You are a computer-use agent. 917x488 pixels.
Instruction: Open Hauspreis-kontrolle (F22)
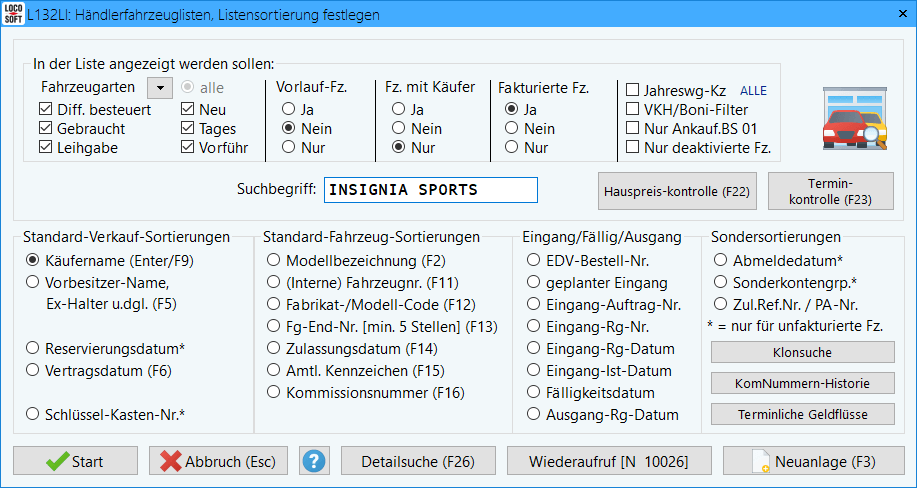tap(677, 190)
